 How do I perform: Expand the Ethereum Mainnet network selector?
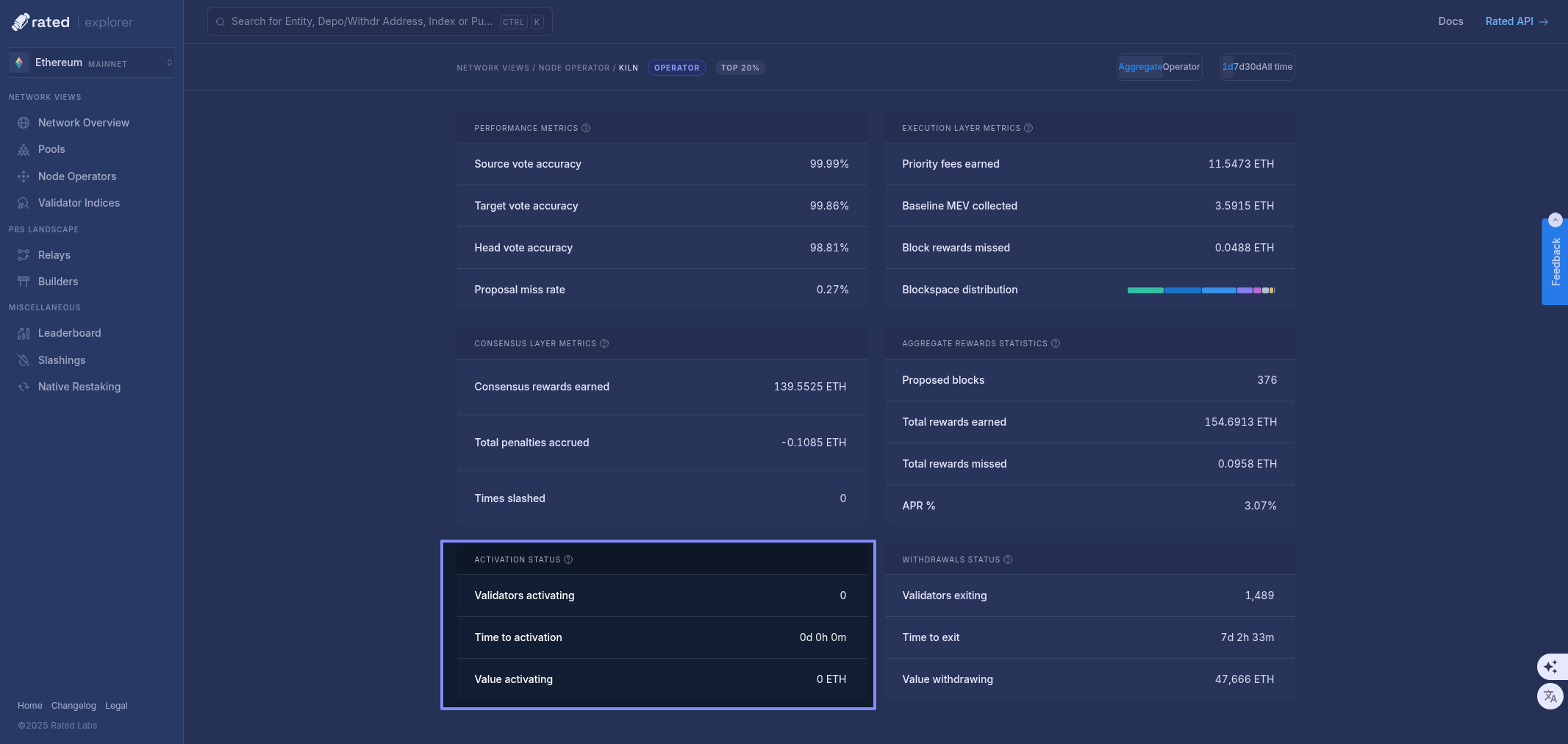(x=92, y=63)
